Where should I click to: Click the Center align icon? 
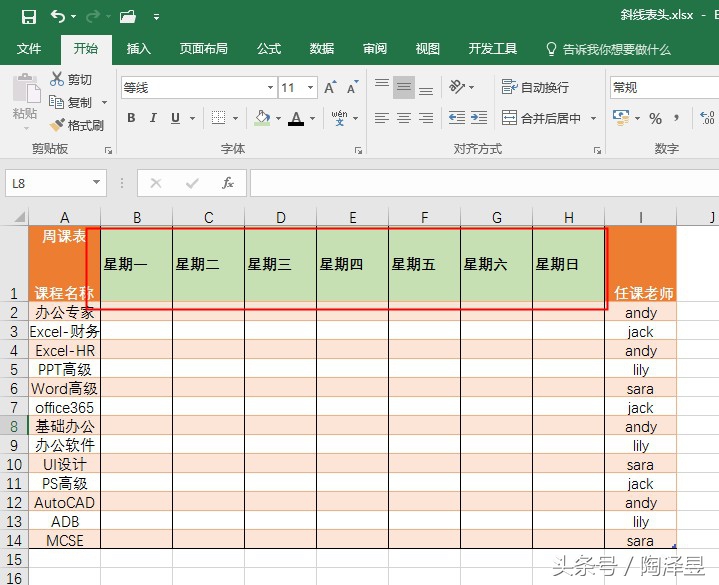pyautogui.click(x=404, y=118)
